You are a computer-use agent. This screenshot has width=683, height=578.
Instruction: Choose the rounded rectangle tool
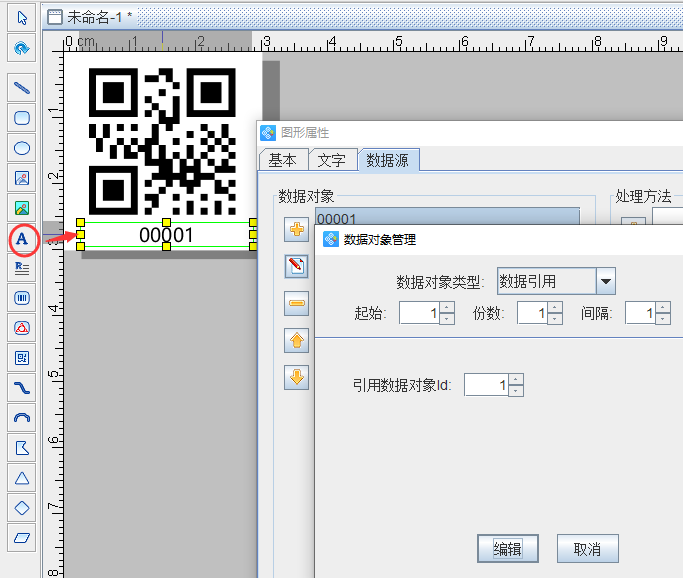[22, 117]
